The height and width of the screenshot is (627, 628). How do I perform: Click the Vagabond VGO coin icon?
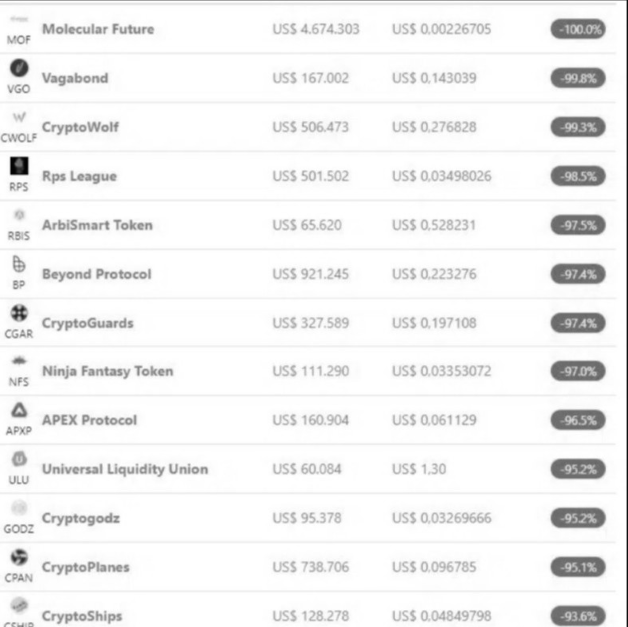coord(18,68)
